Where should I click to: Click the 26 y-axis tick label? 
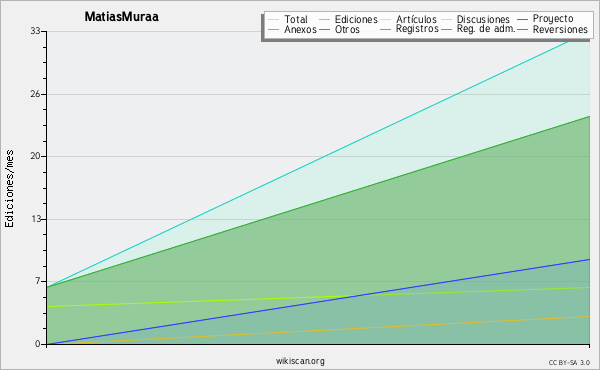36,94
